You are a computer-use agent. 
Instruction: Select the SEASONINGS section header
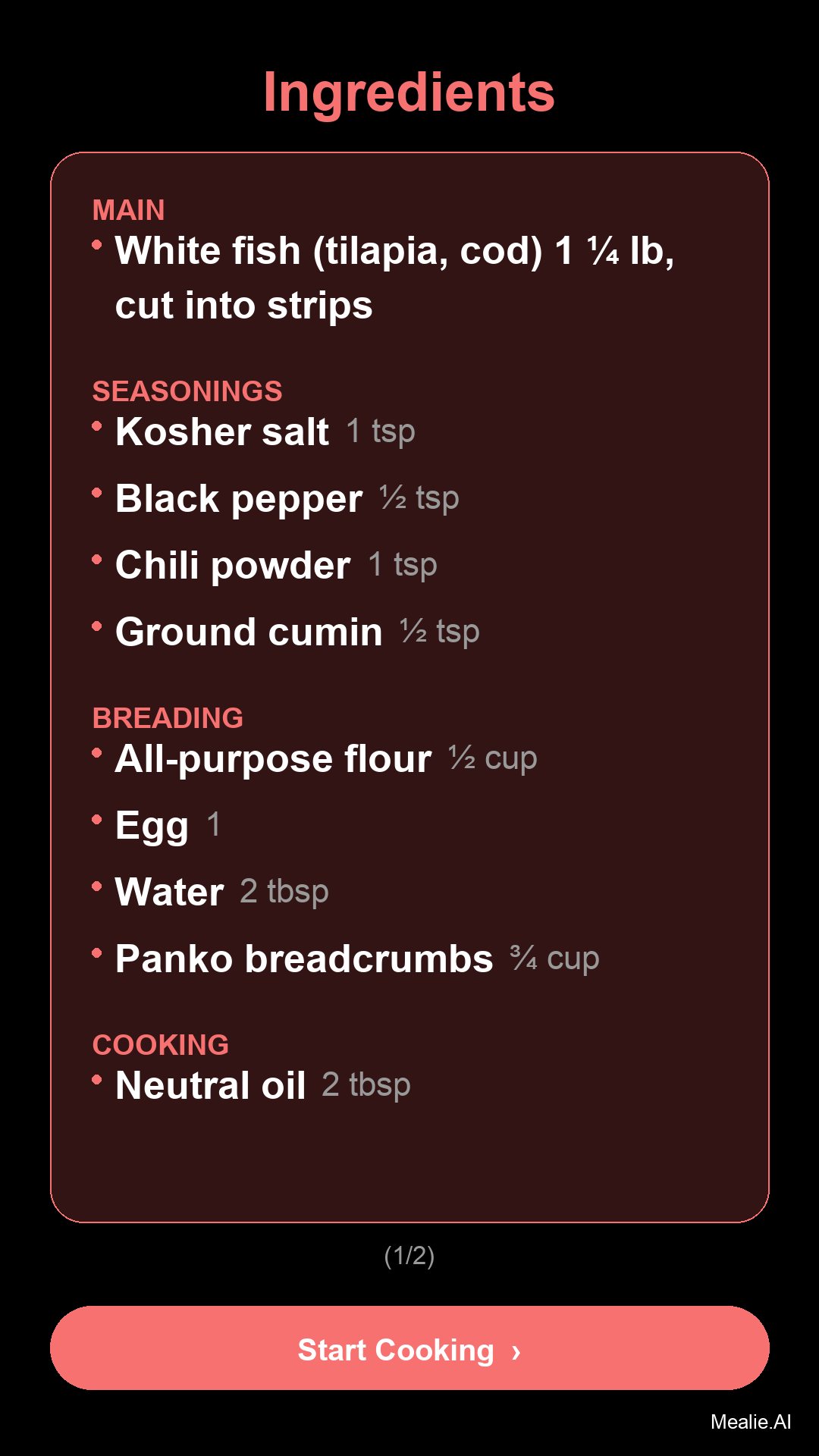(x=187, y=391)
